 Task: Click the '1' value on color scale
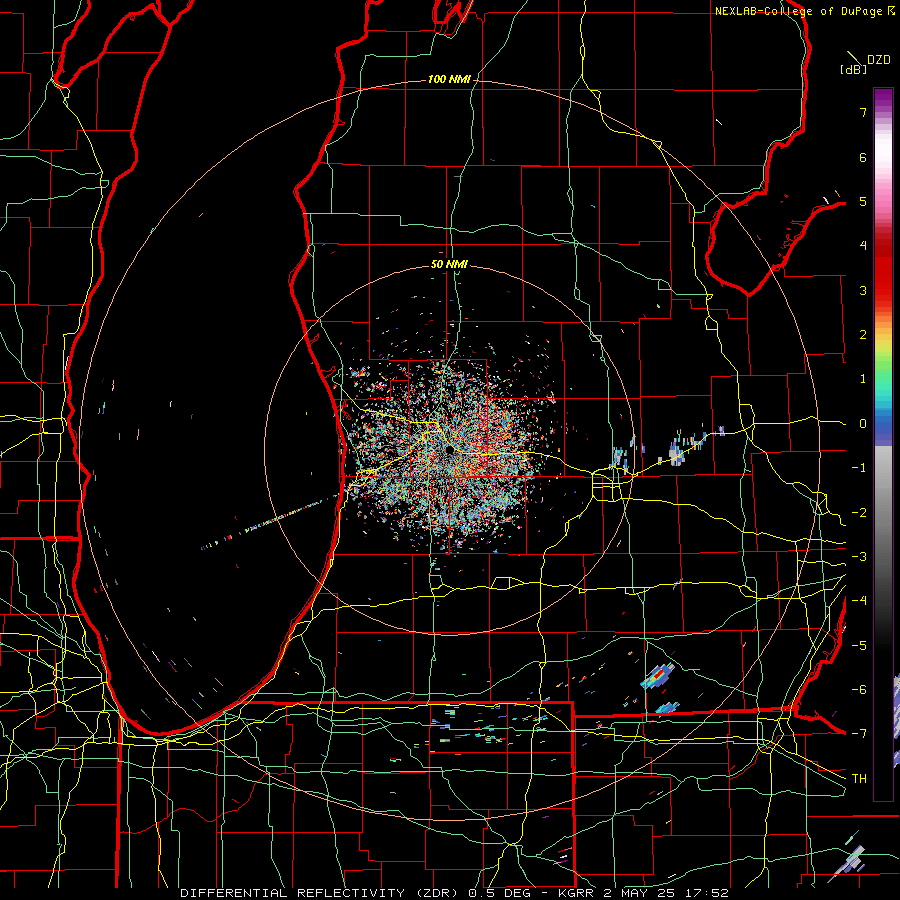pos(863,379)
